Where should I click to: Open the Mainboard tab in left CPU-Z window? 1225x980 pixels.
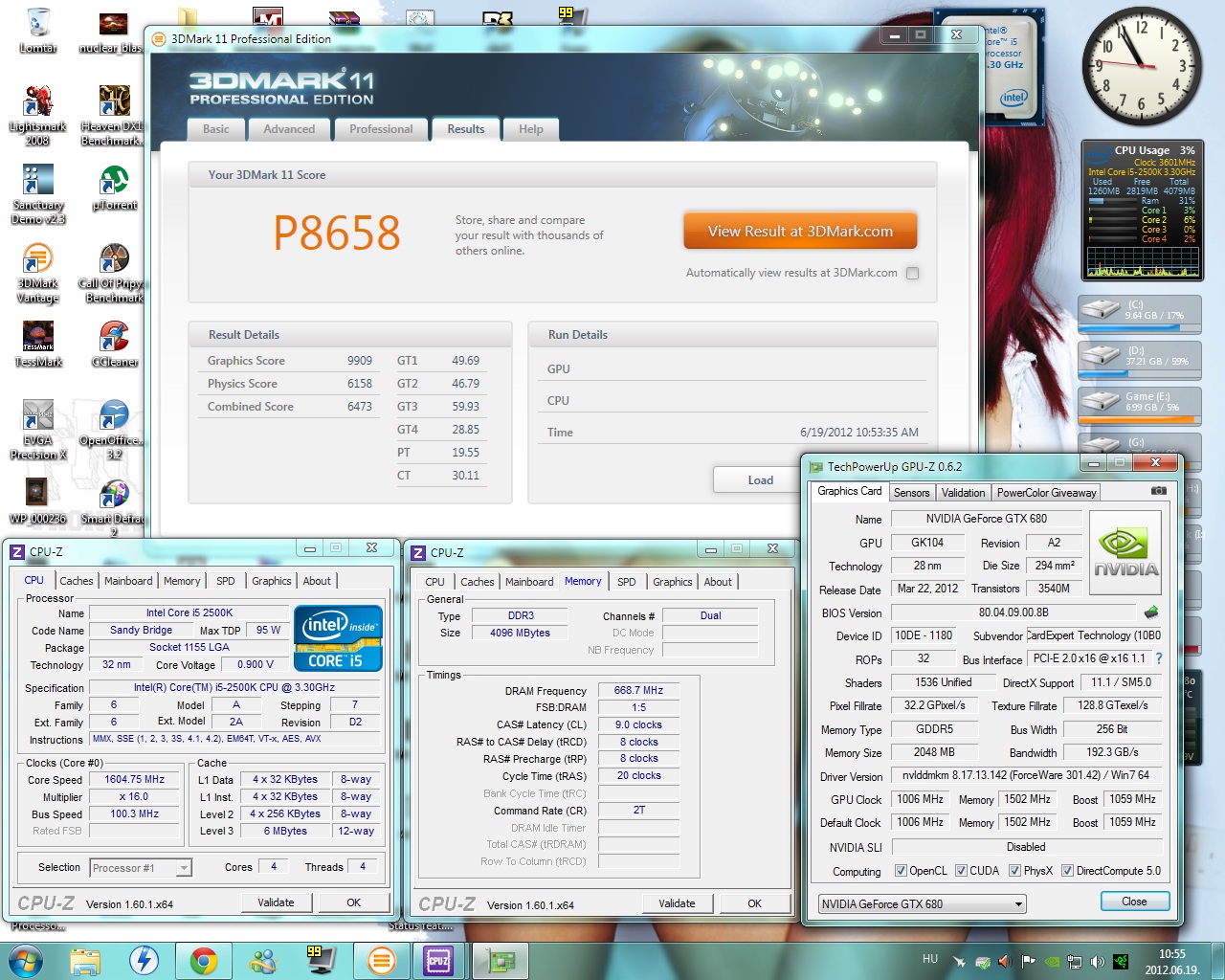(x=128, y=581)
